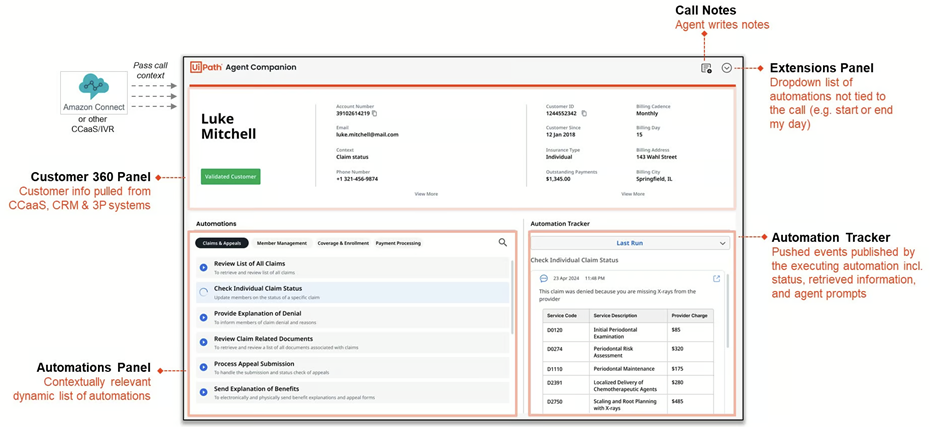Click the Claim status context value

point(352,157)
